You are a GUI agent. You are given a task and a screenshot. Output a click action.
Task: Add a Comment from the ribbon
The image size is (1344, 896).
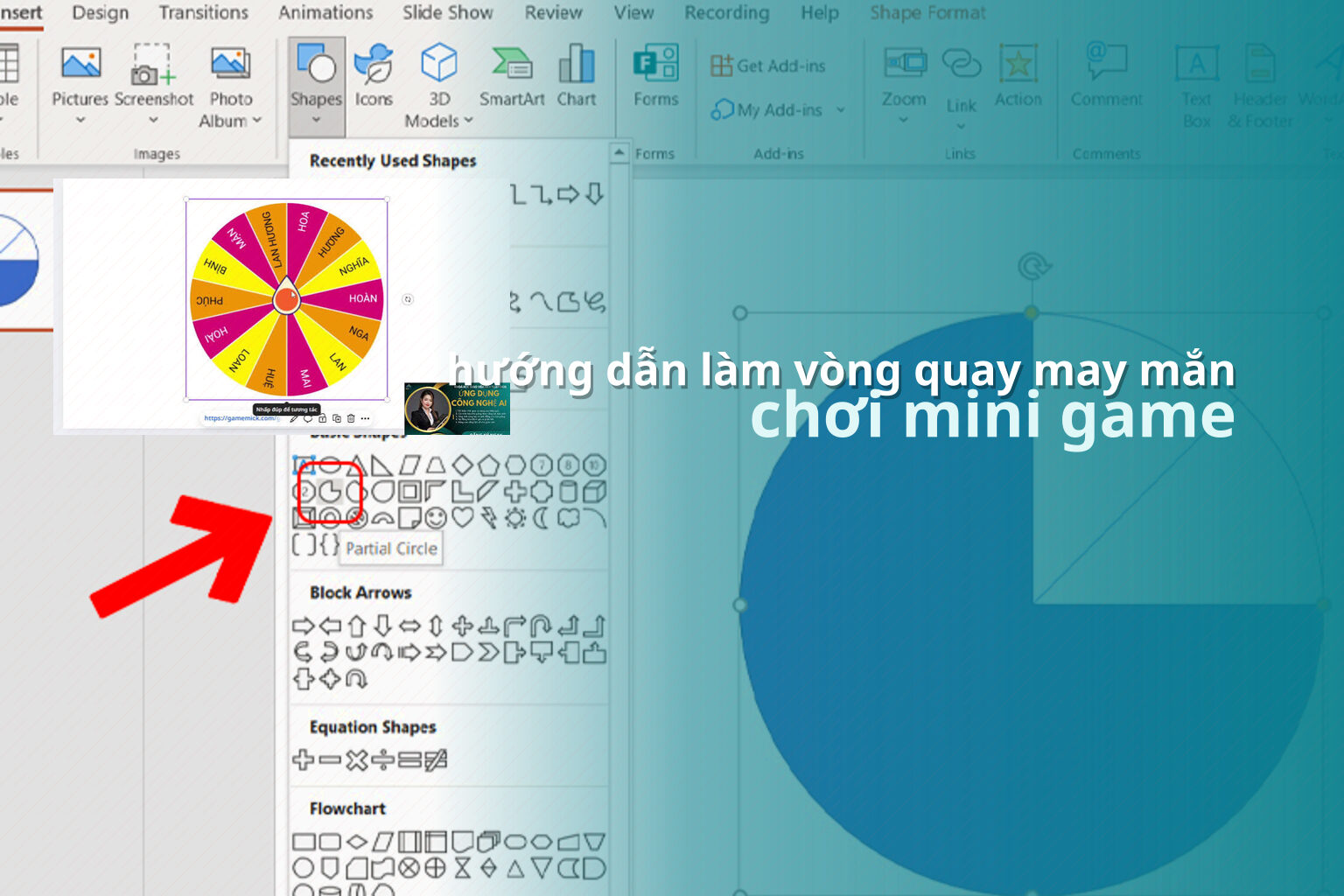1107,77
